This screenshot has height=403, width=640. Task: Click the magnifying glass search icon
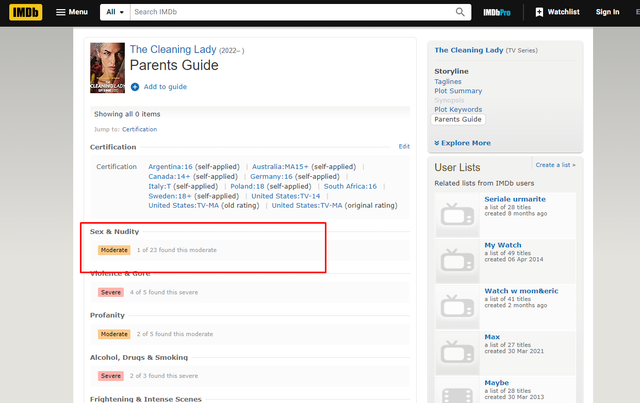click(x=460, y=12)
